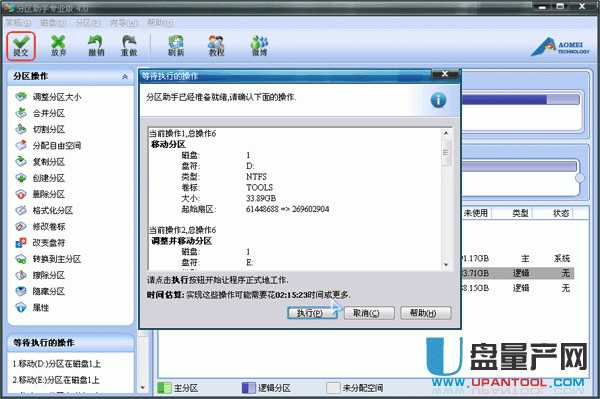The height and width of the screenshot is (399, 600).
Task: Click the 未分配空间 legend swatch
Action: 333,388
